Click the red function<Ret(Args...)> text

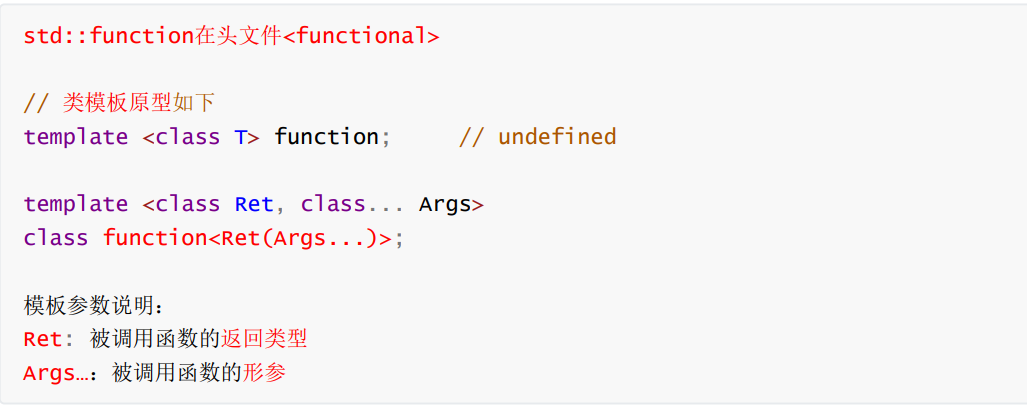click(247, 239)
